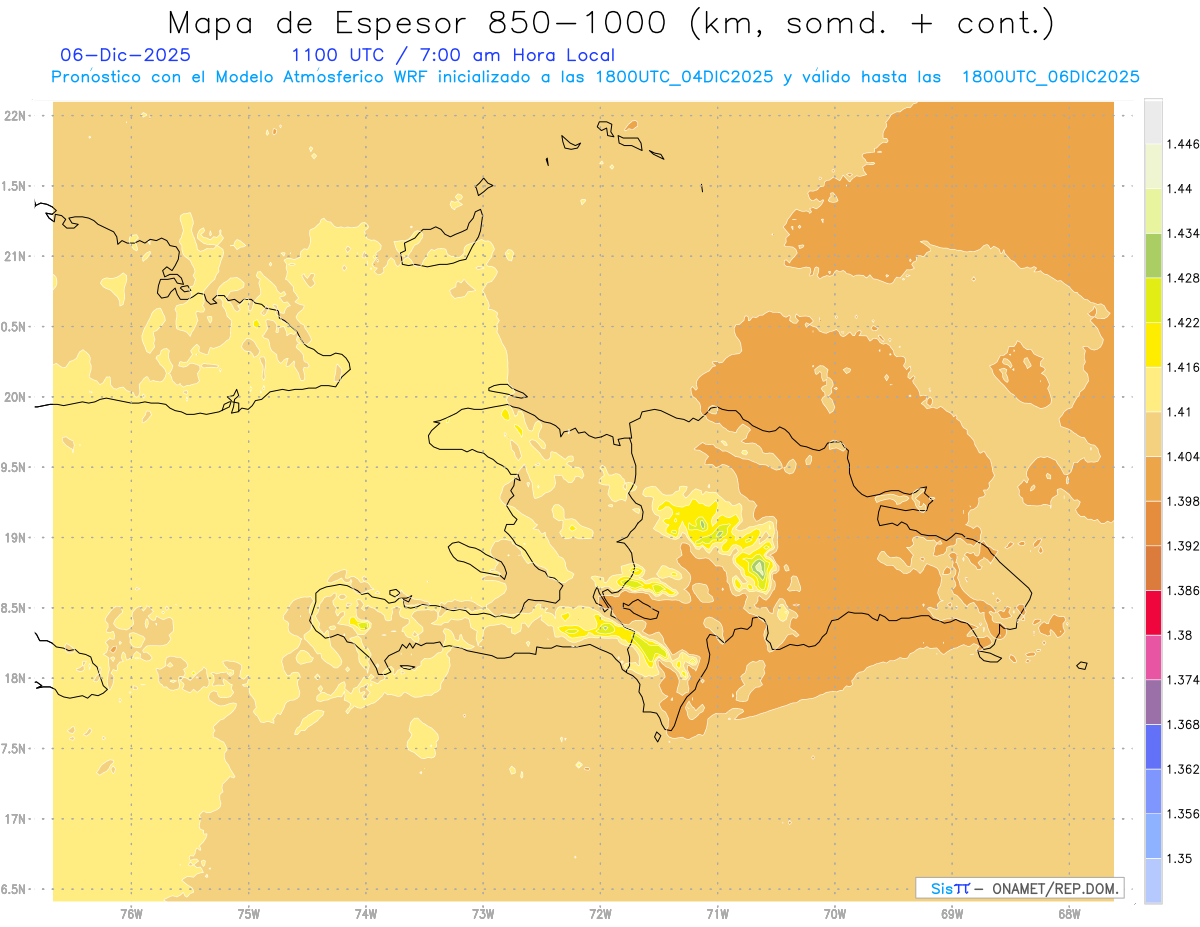Click the colorbar value 1.416
Image resolution: width=1200 pixels, height=927 pixels.
[1184, 367]
